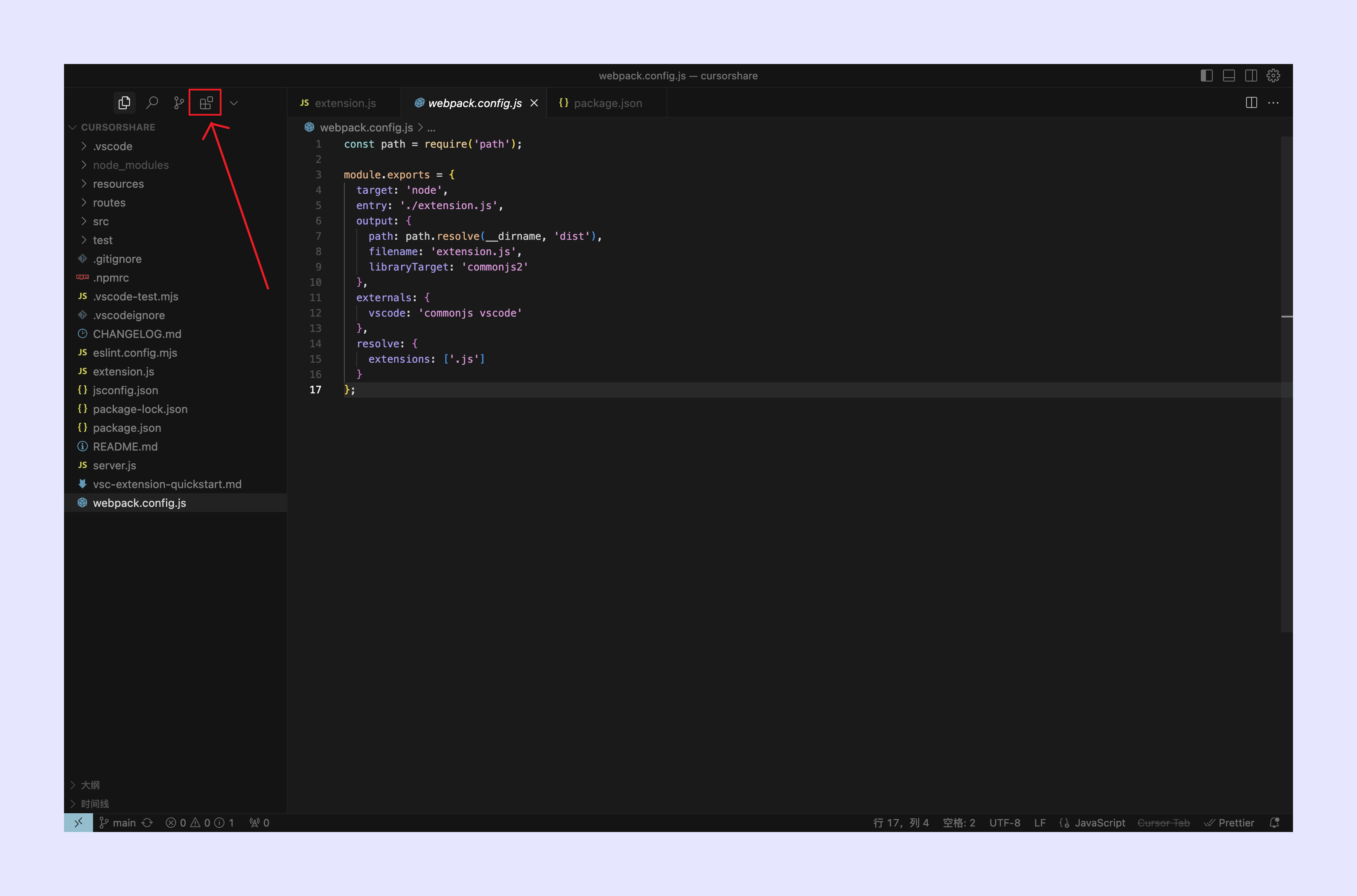1357x896 pixels.
Task: Open remote window indicator in status bar
Action: tap(78, 823)
